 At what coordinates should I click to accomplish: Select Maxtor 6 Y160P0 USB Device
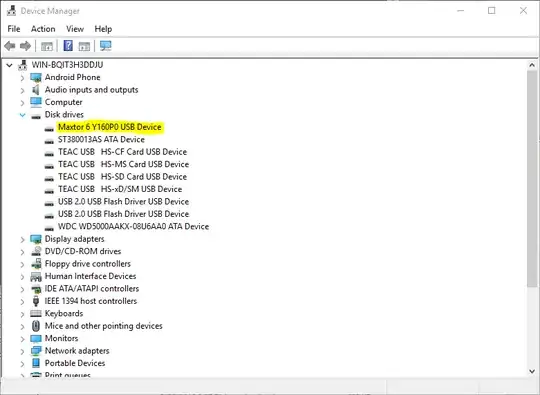[110, 127]
